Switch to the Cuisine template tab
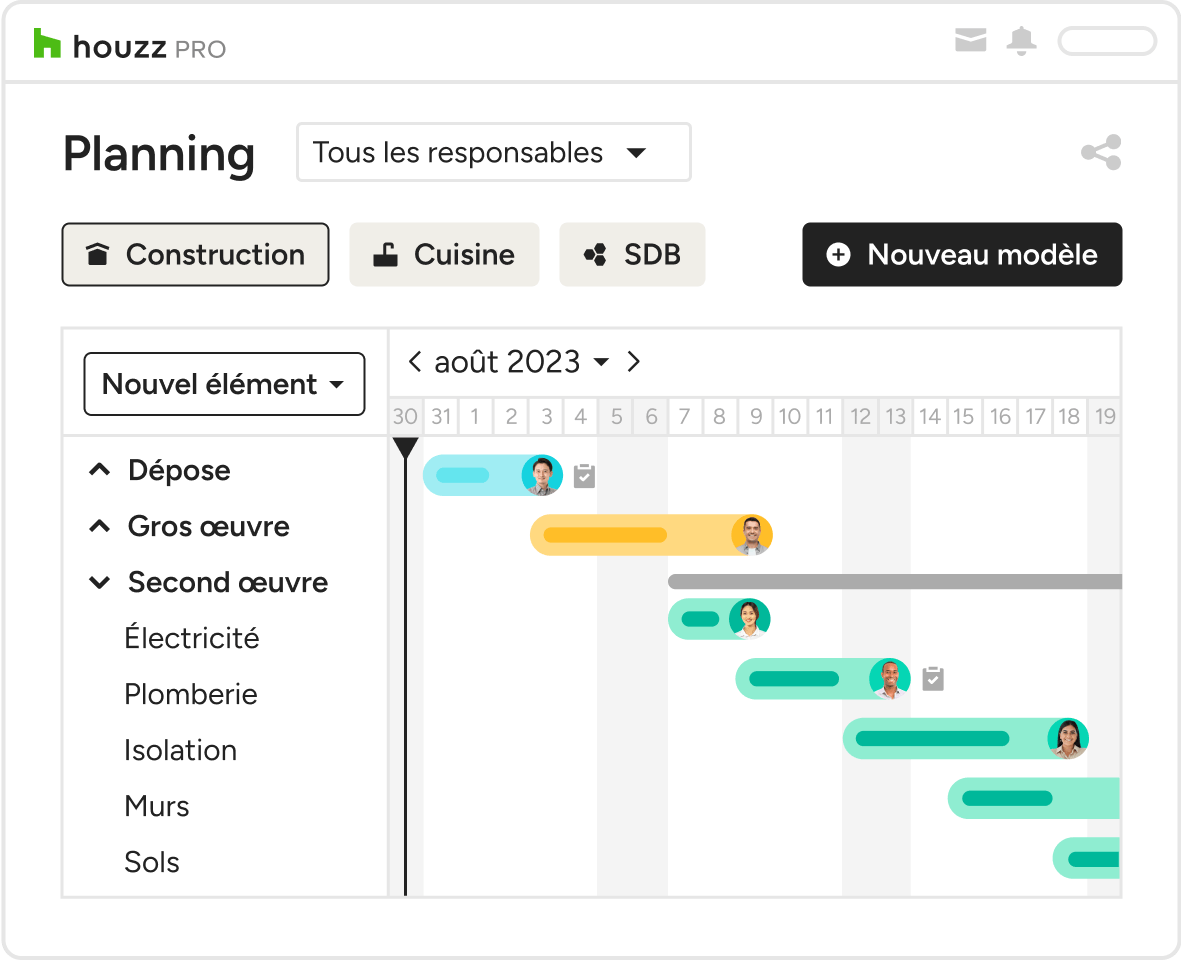Viewport: 1181px width, 960px height. [x=444, y=255]
